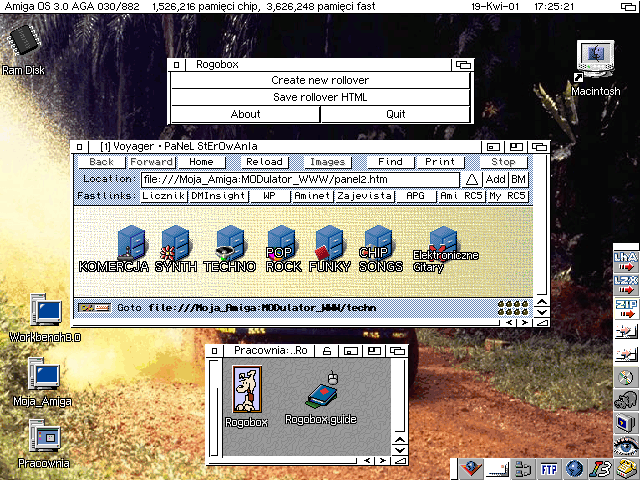640x480 pixels.
Task: Open Rogobox About dialog
Action: 245,114
